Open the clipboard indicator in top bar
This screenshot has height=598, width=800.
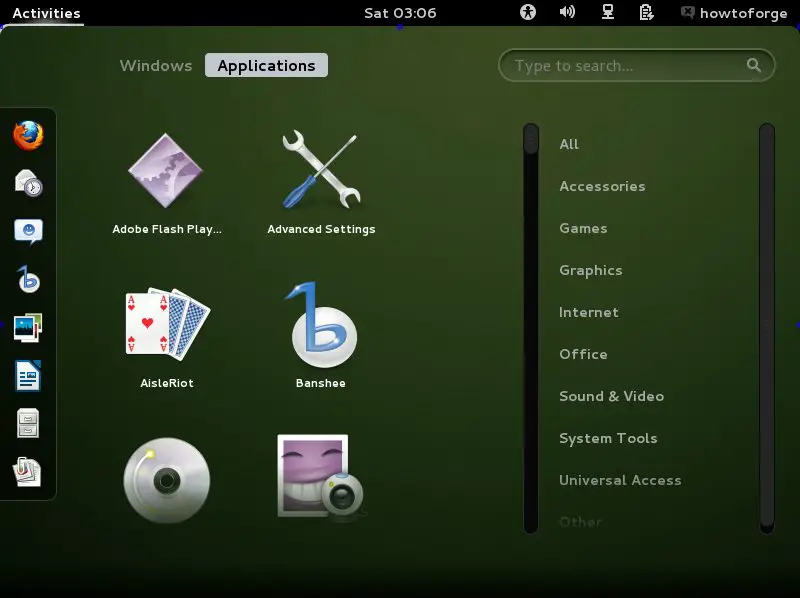point(646,12)
